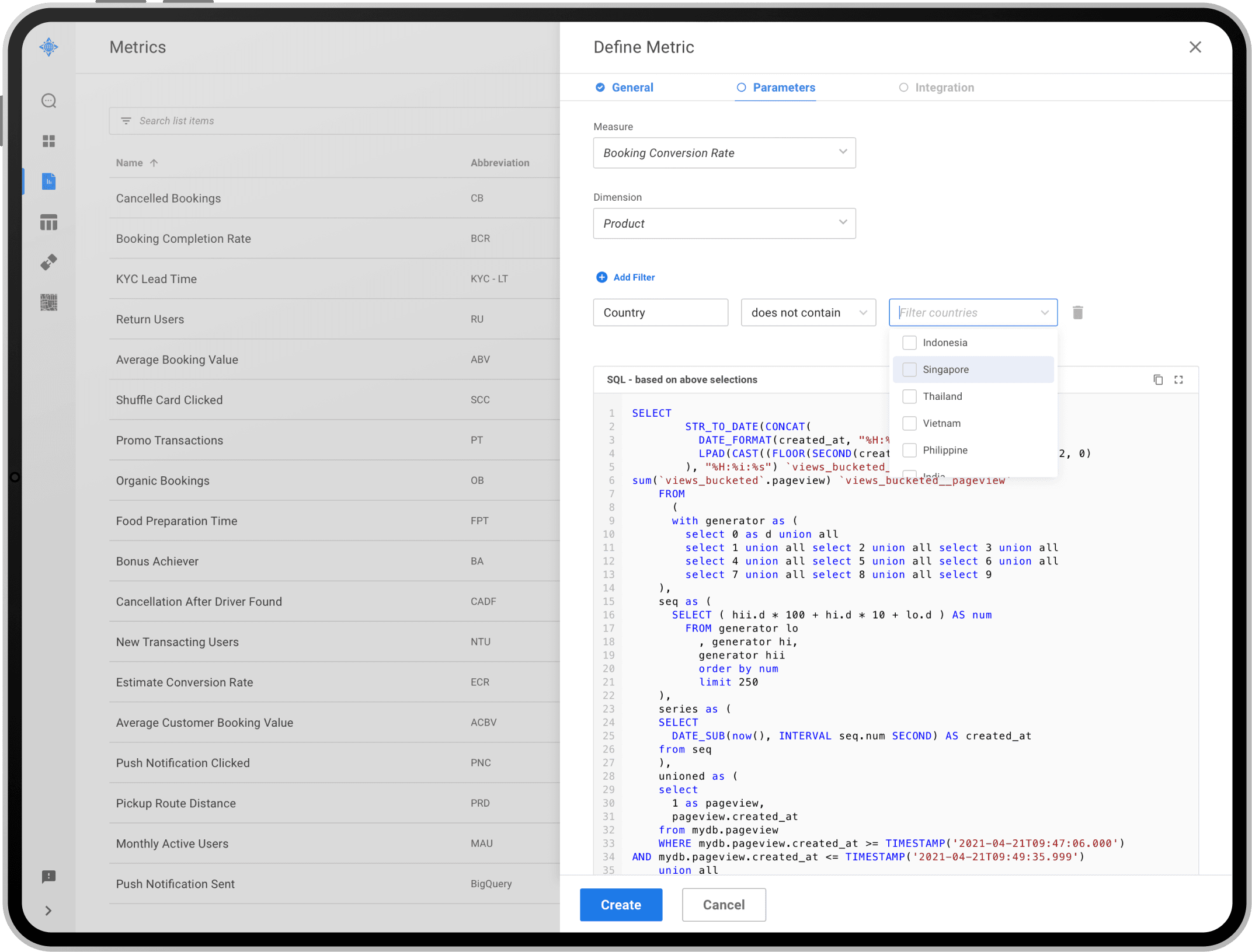Click the app logo icon in sidebar

49,47
